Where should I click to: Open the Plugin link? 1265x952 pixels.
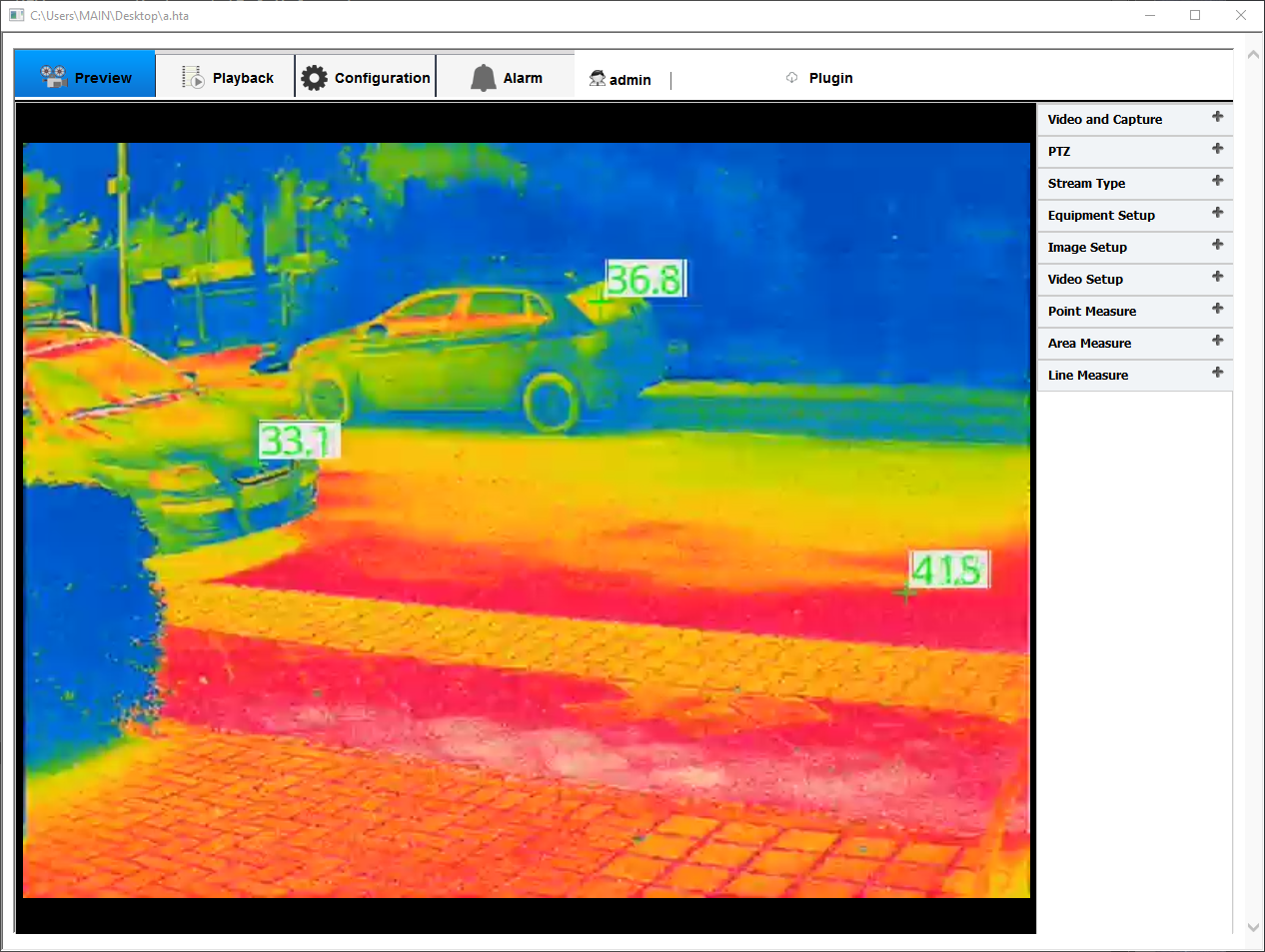(830, 78)
